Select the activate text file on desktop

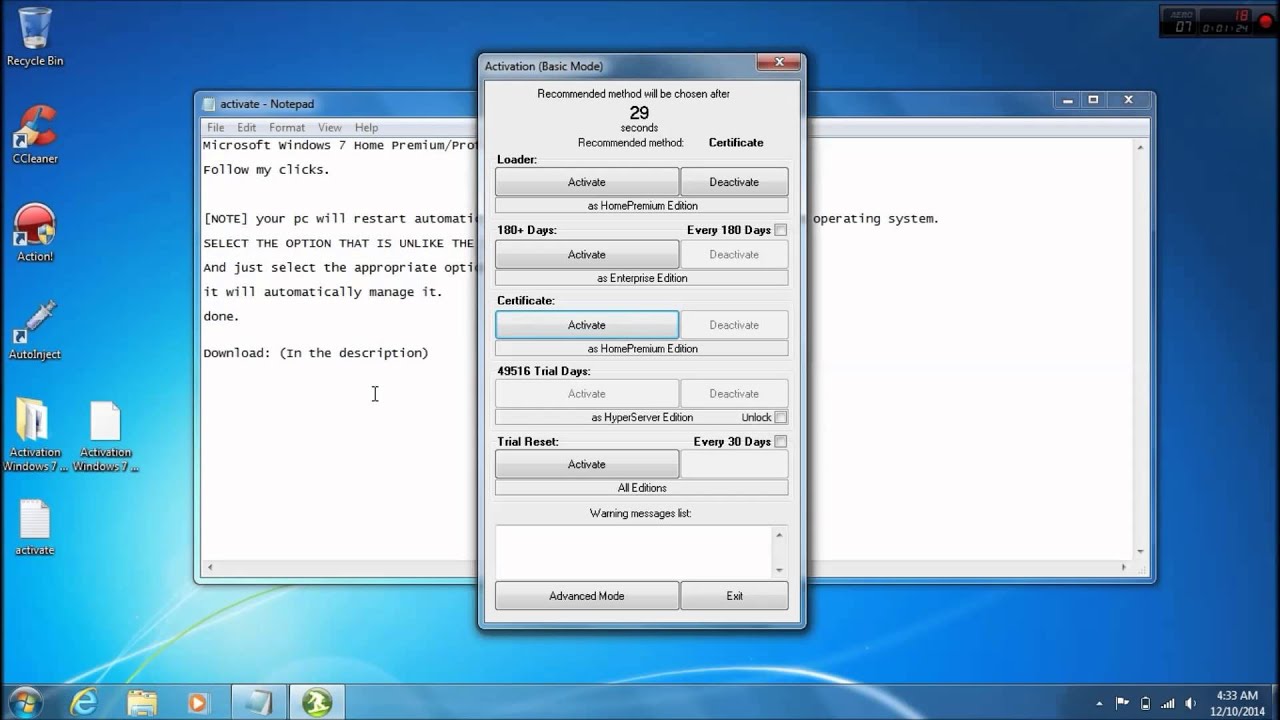tap(34, 527)
